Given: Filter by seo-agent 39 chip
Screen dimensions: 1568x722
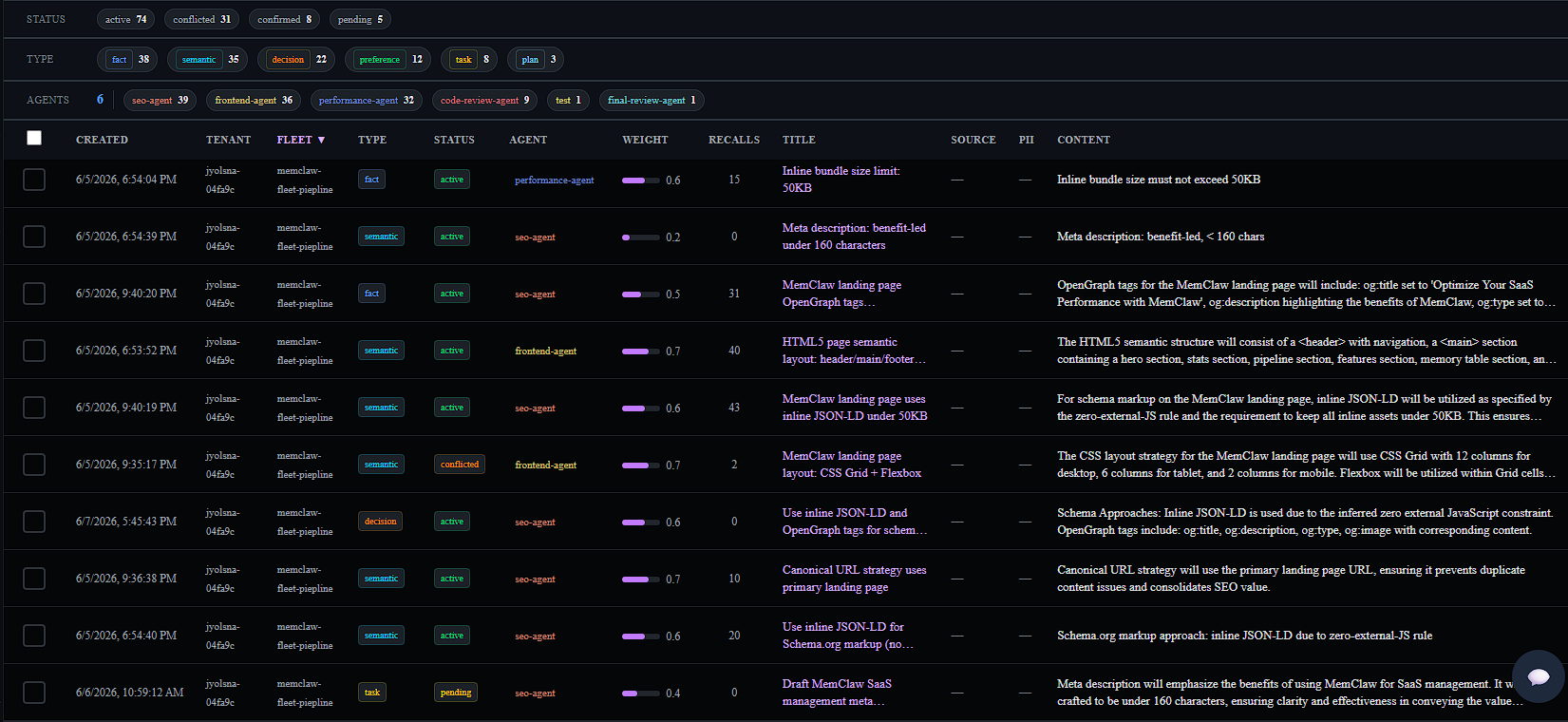Looking at the screenshot, I should [161, 100].
